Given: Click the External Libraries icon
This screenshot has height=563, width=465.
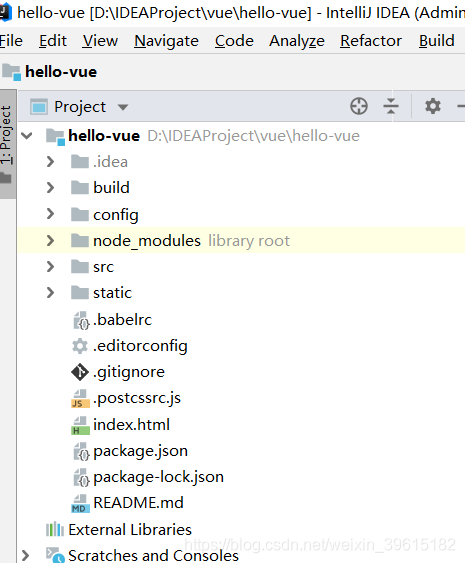Looking at the screenshot, I should [x=55, y=529].
